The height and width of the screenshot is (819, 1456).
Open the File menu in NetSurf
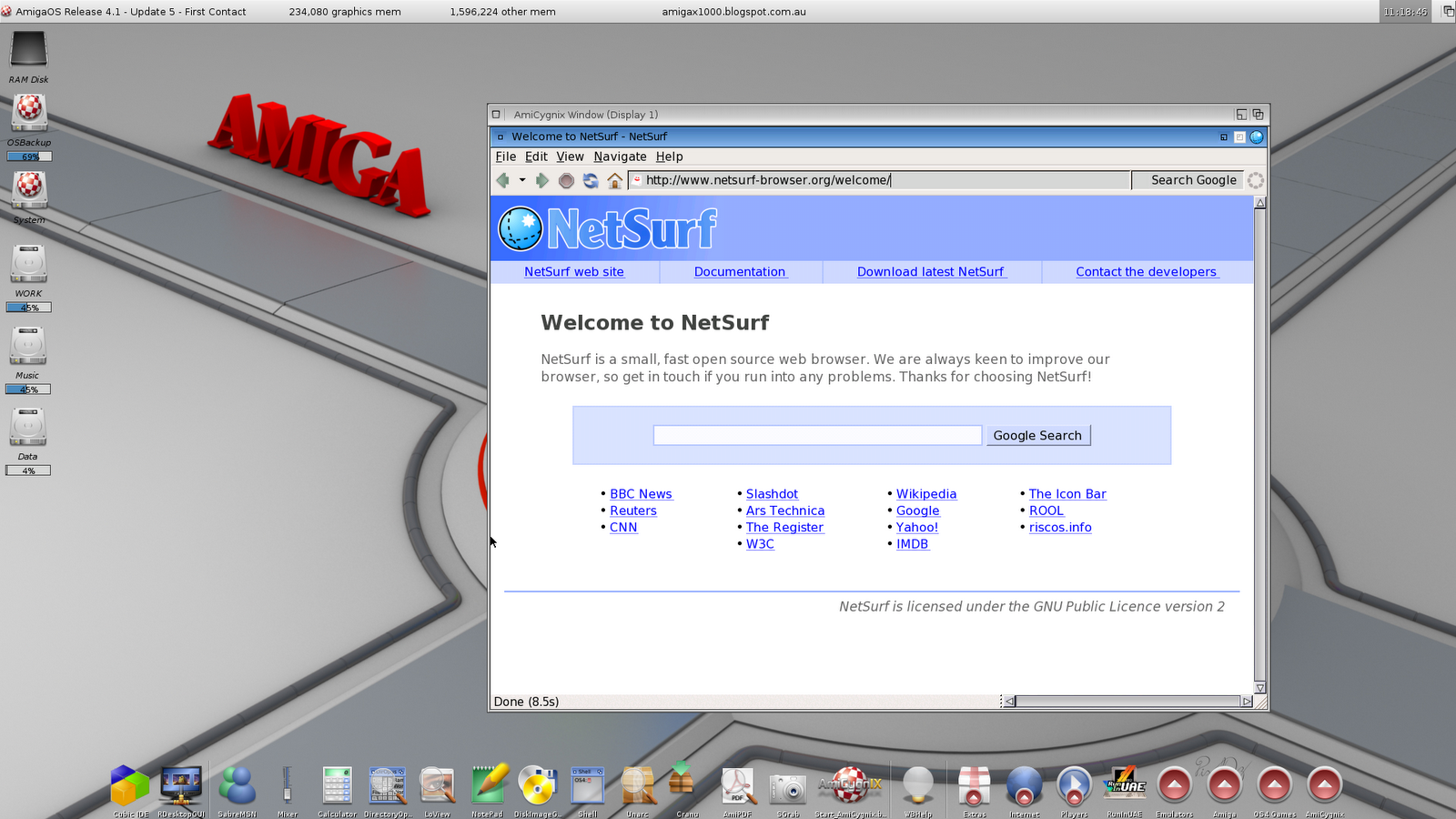click(505, 157)
